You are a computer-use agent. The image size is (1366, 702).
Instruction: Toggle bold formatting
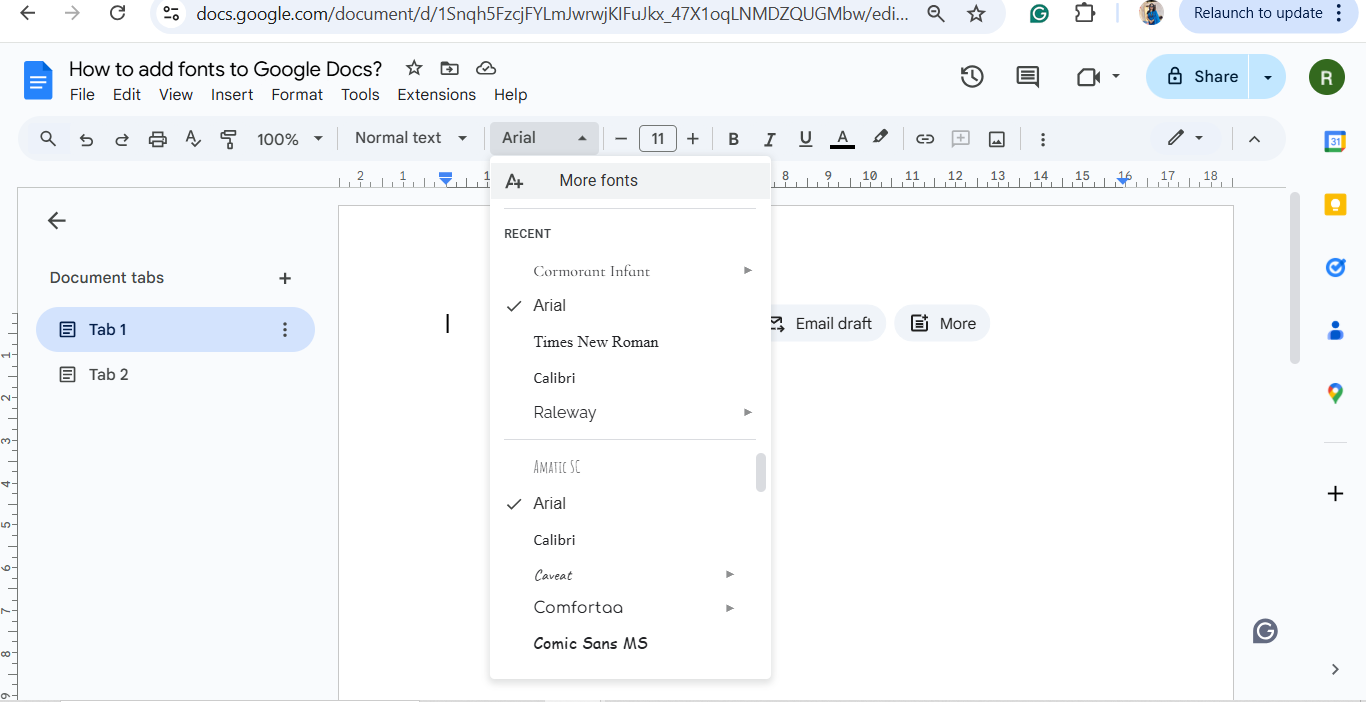pos(733,139)
